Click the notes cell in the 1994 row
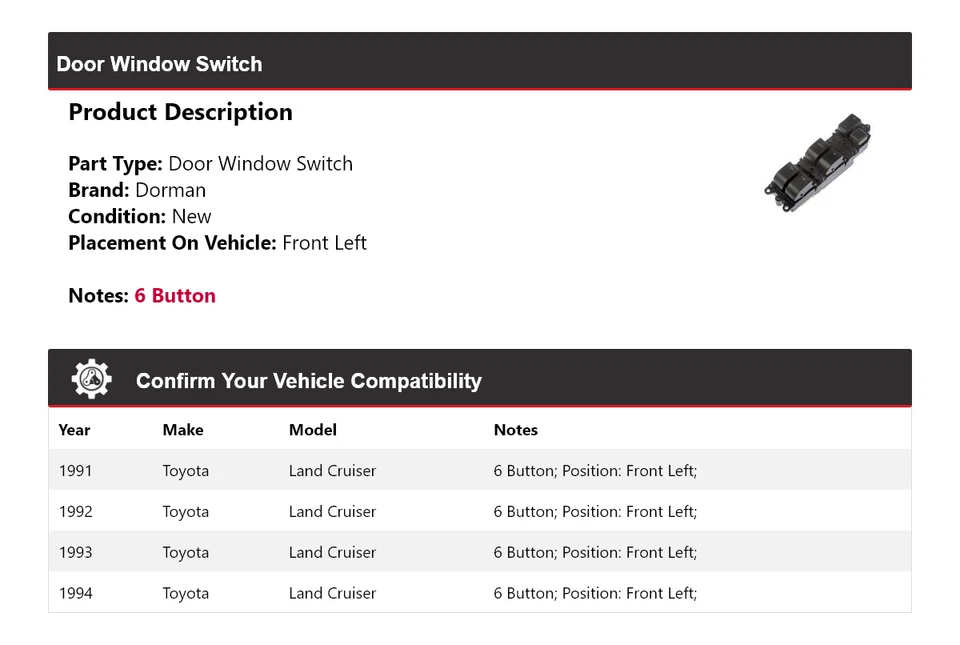 pyautogui.click(x=595, y=593)
